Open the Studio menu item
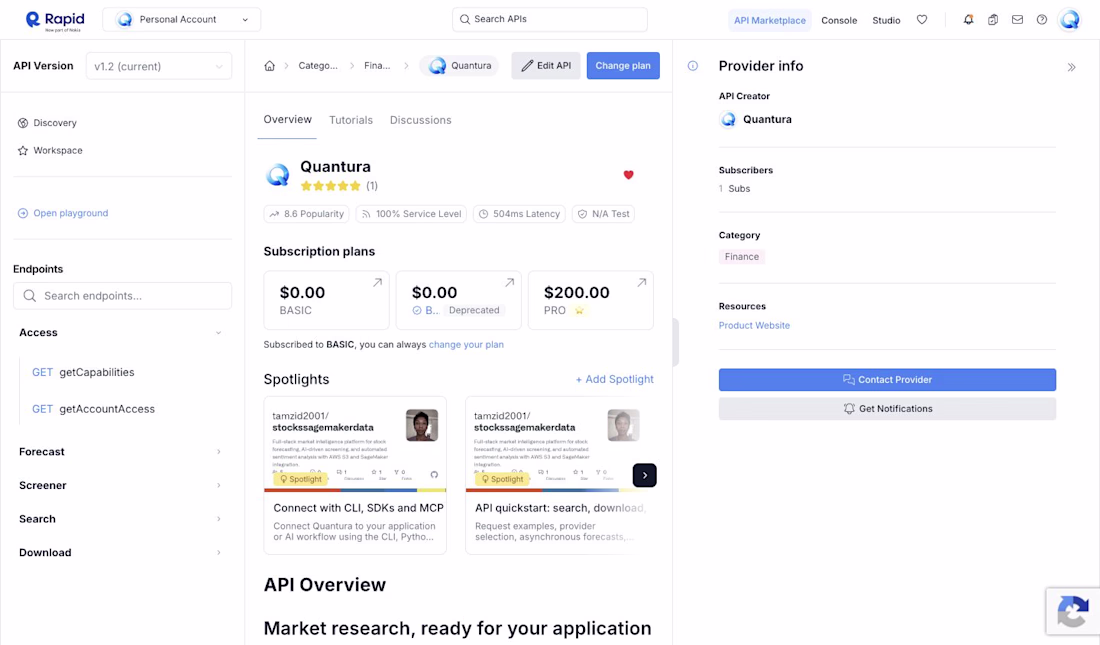The width and height of the screenshot is (1100, 645). tap(886, 20)
